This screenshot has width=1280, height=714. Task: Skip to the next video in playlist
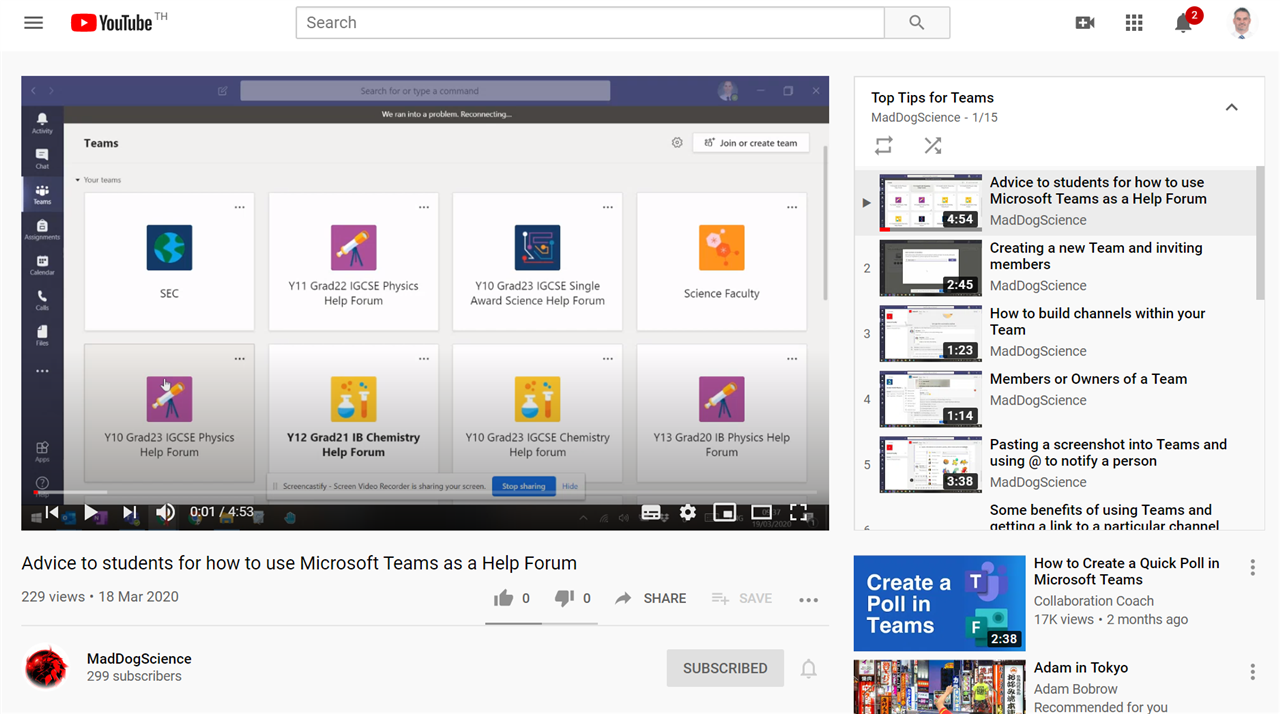pyautogui.click(x=129, y=513)
